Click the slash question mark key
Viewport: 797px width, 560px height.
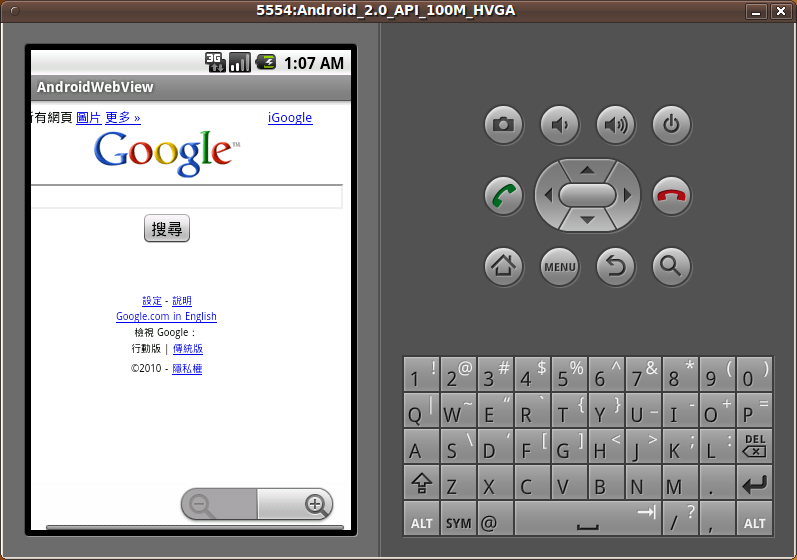[681, 519]
